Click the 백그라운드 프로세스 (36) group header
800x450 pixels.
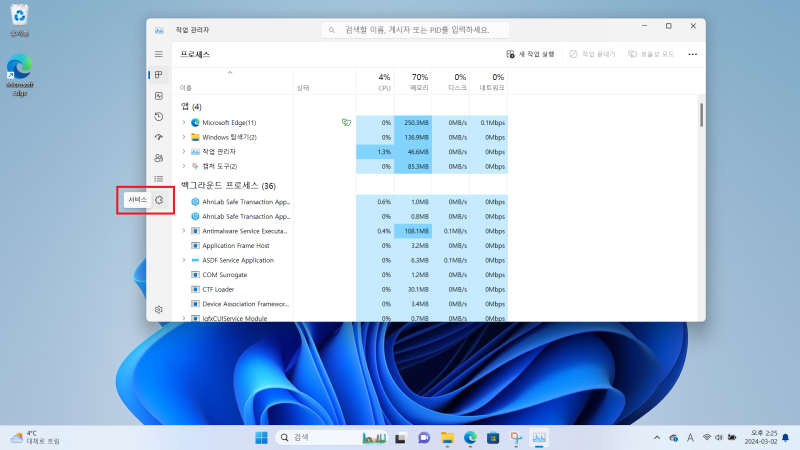(x=229, y=186)
